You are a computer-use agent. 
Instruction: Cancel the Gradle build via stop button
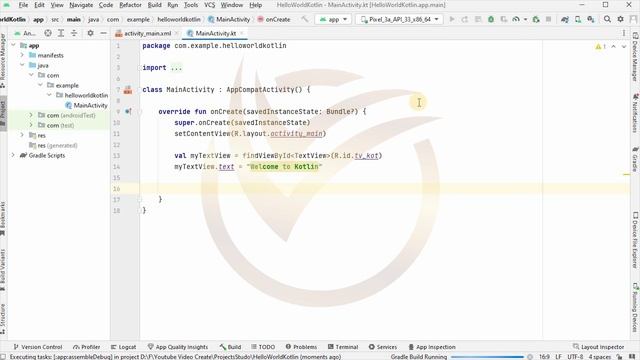[530, 357]
